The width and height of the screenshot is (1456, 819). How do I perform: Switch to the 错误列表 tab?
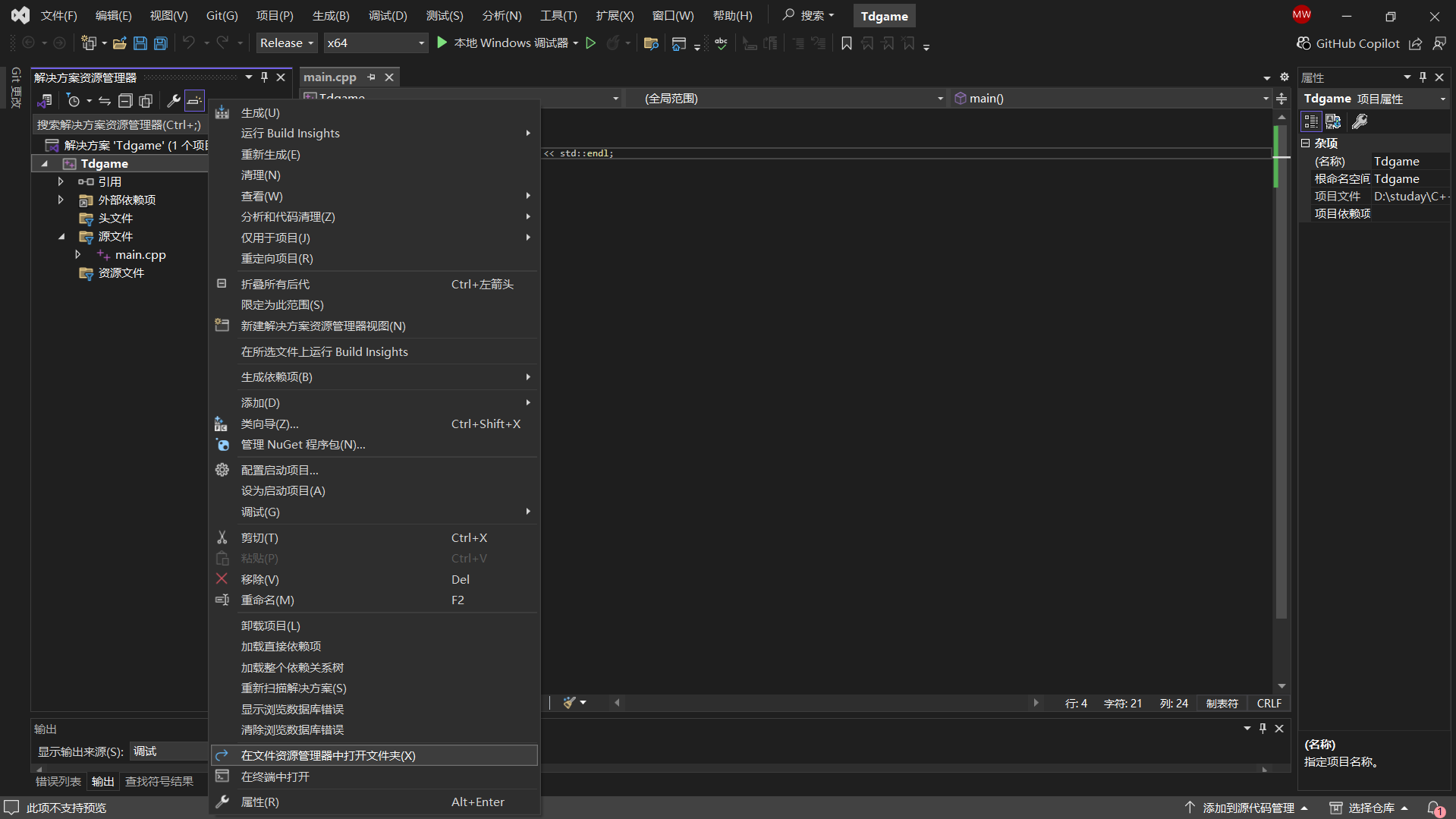pyautogui.click(x=58, y=781)
